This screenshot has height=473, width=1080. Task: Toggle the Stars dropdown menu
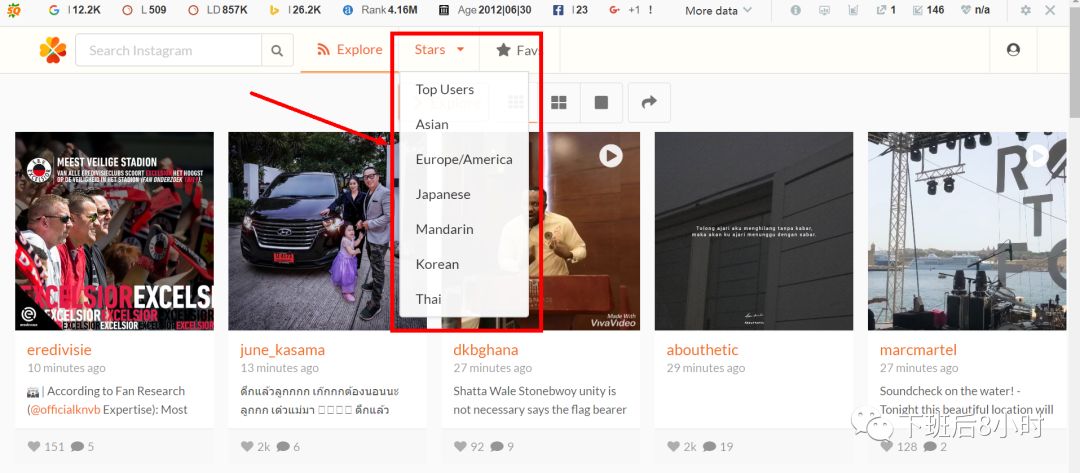[439, 50]
